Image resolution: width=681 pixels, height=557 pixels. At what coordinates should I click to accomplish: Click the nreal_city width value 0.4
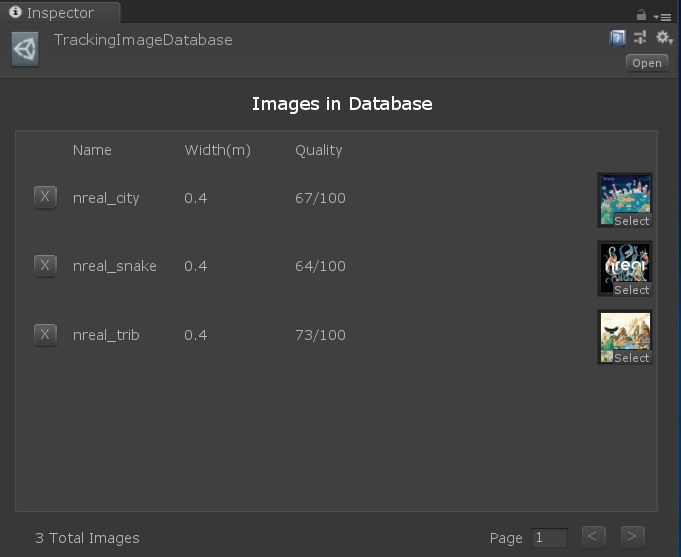click(196, 198)
